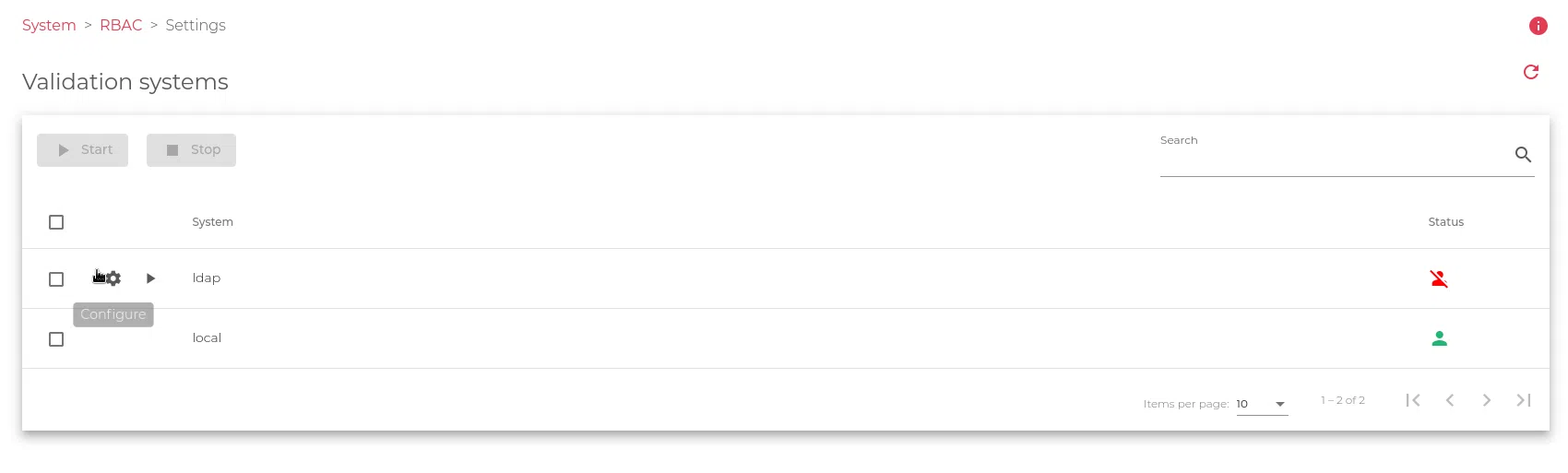Go to the next page

coord(1487,400)
